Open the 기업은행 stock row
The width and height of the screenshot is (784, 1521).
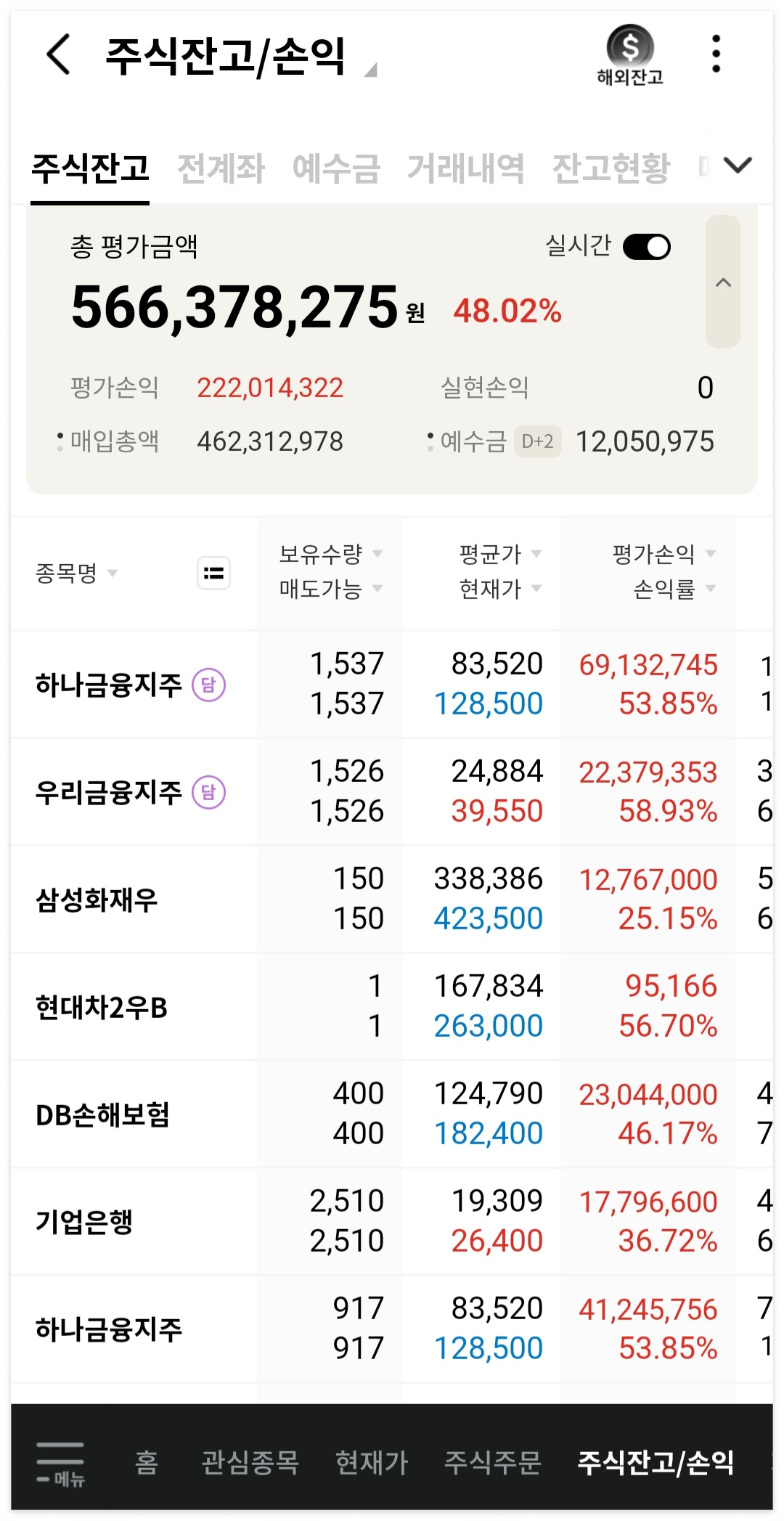(x=392, y=1221)
